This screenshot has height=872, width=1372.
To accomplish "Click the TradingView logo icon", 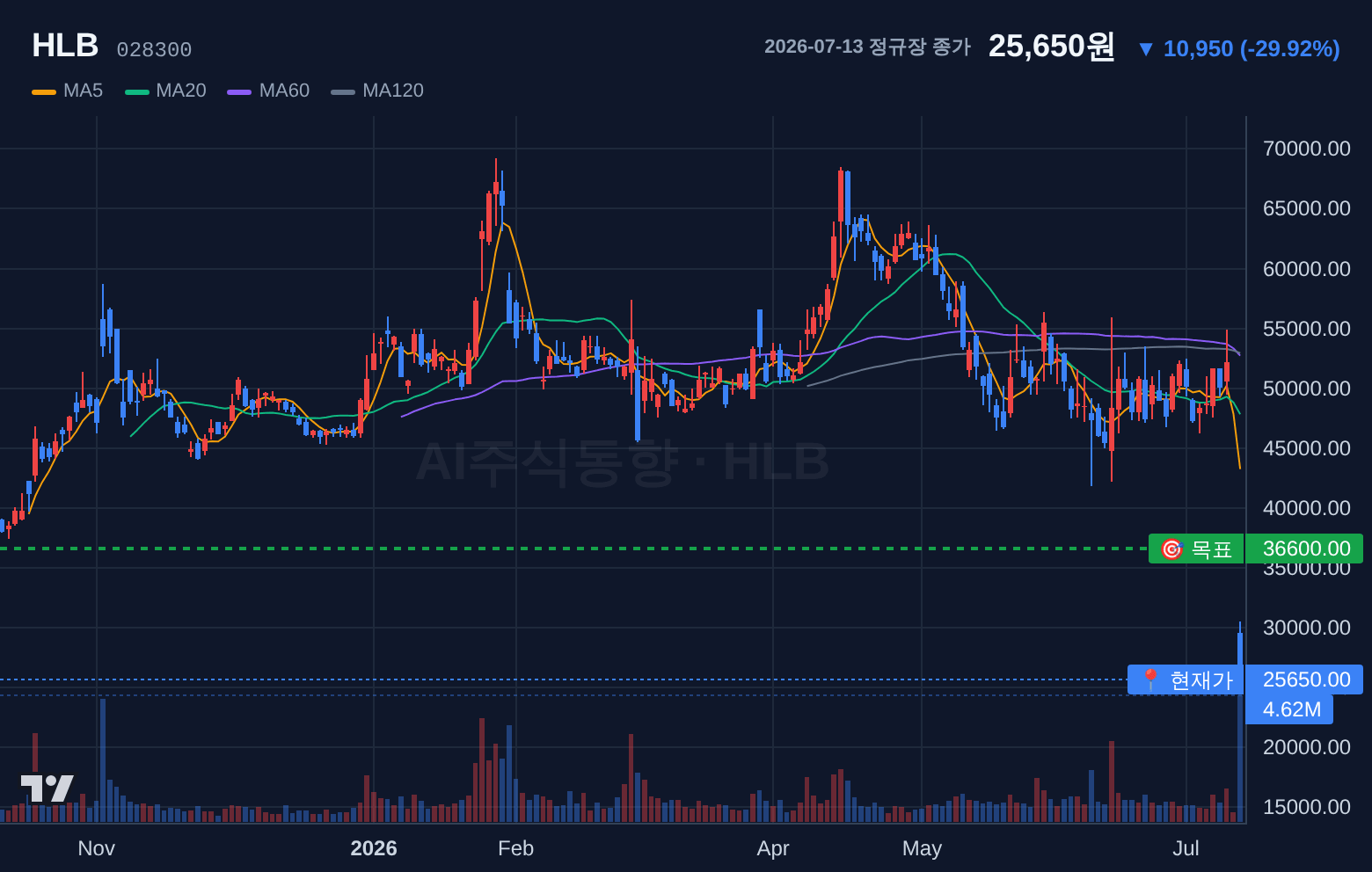I will (x=47, y=788).
